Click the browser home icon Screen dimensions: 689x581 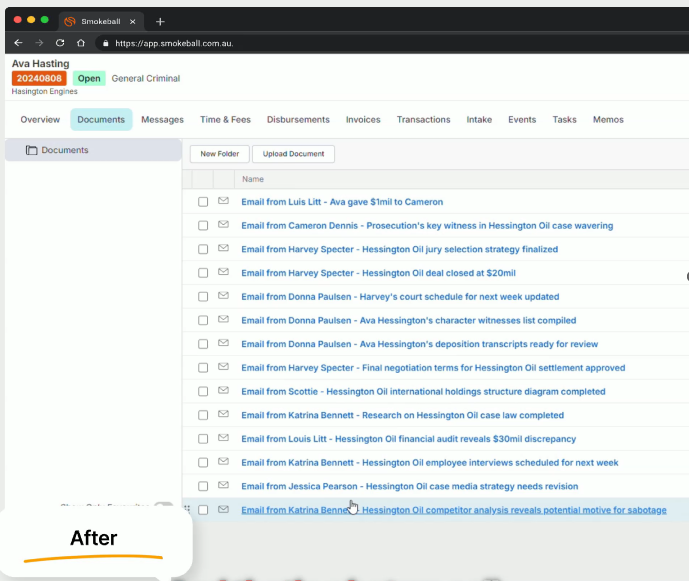[81, 43]
